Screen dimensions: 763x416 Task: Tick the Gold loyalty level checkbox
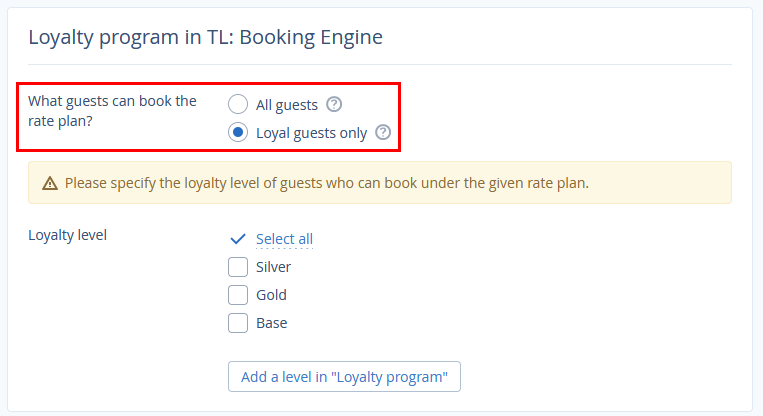238,295
